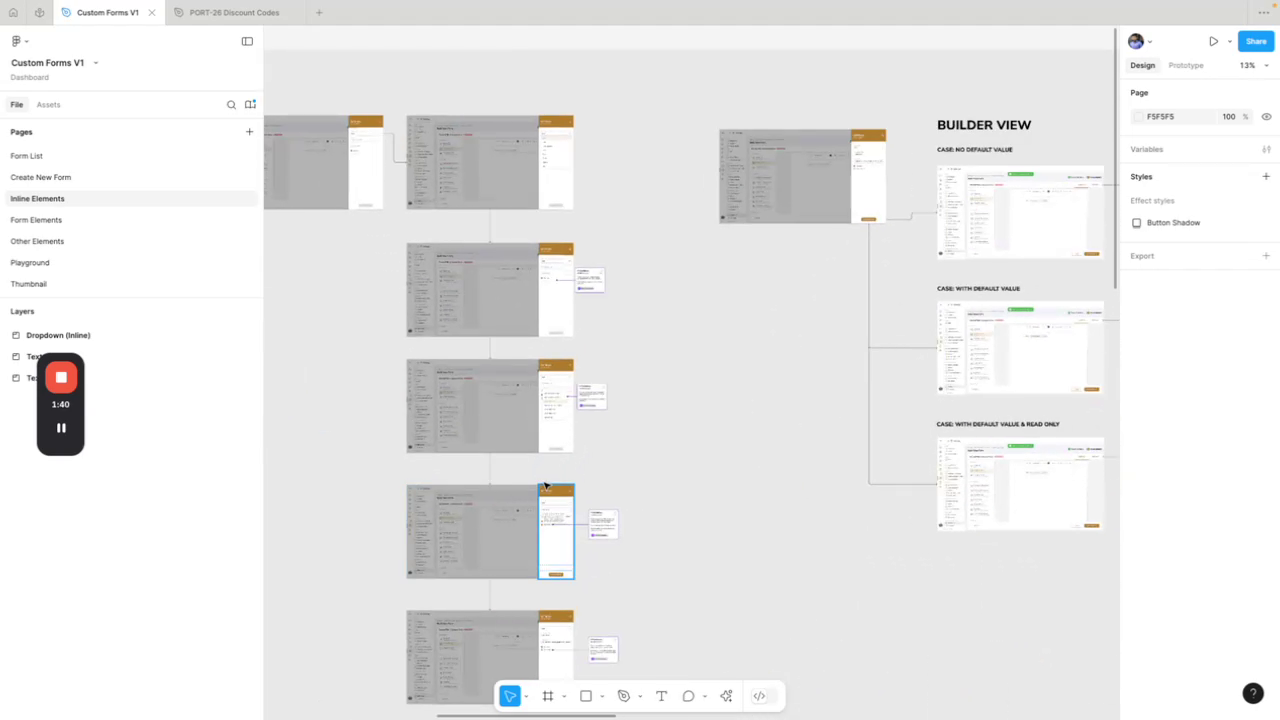Select the highlighted blue frame on canvas

click(556, 531)
